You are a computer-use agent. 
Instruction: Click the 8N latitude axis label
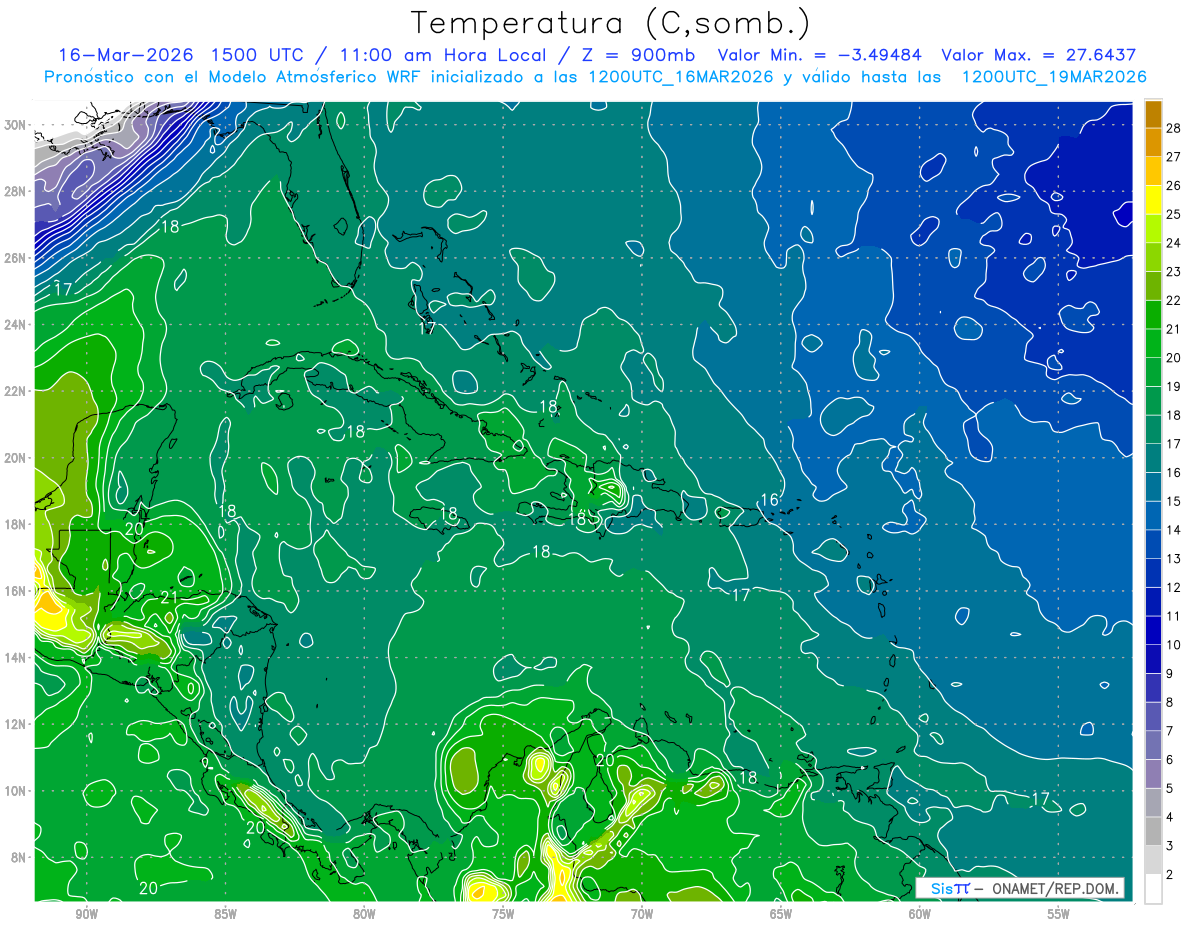pos(20,857)
